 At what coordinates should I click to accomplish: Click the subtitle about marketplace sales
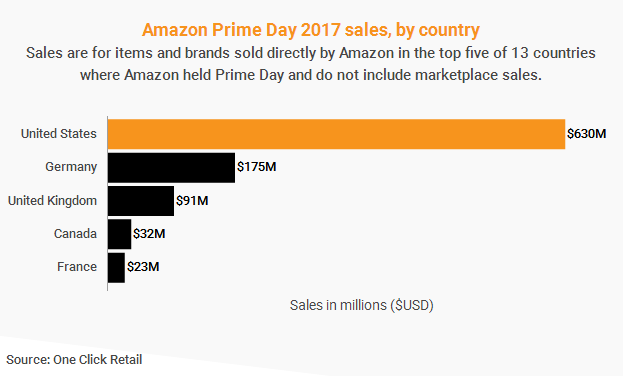point(311,64)
